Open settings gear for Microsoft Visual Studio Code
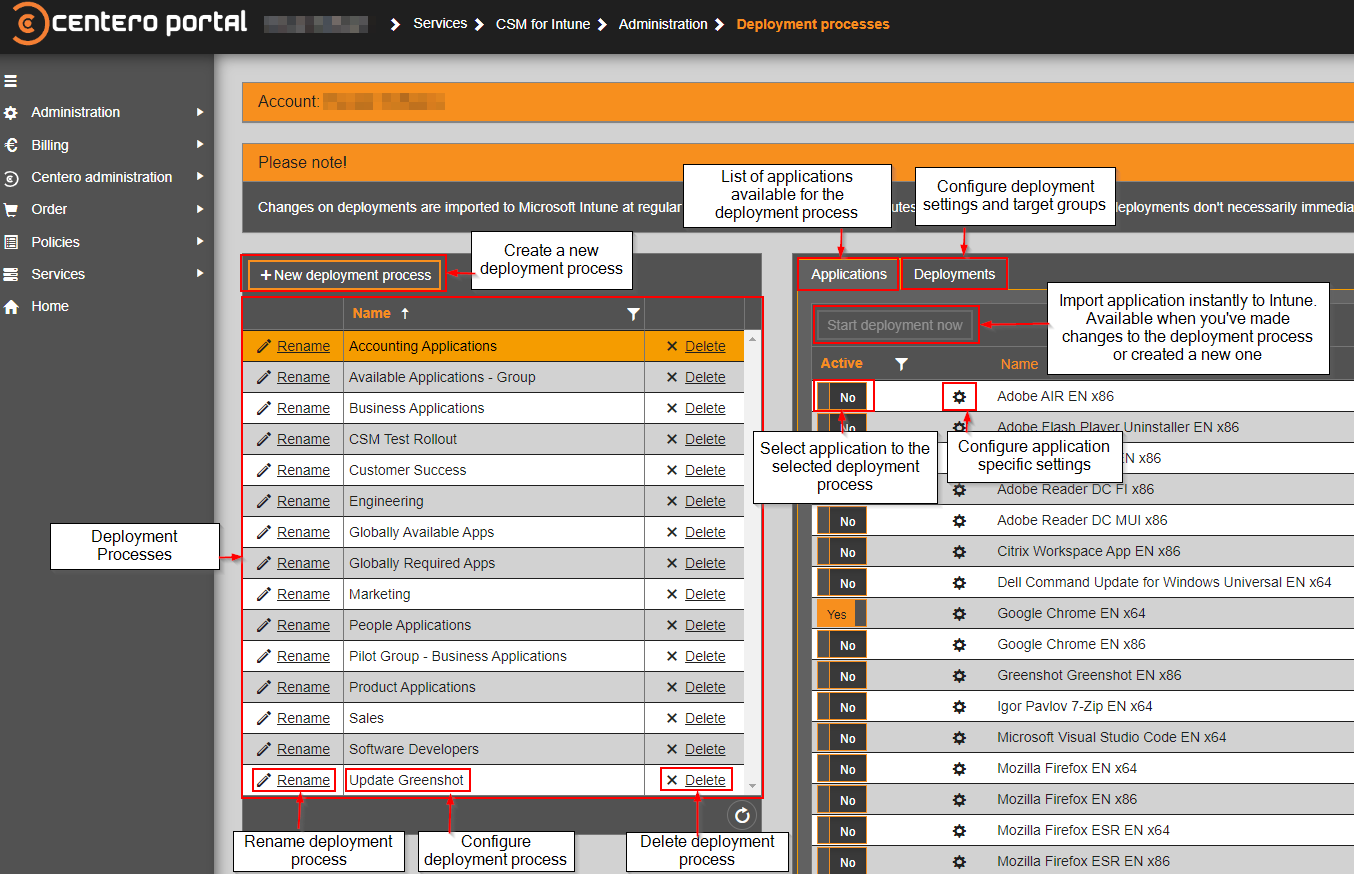Screen dimensions: 1354x874 (x=959, y=738)
